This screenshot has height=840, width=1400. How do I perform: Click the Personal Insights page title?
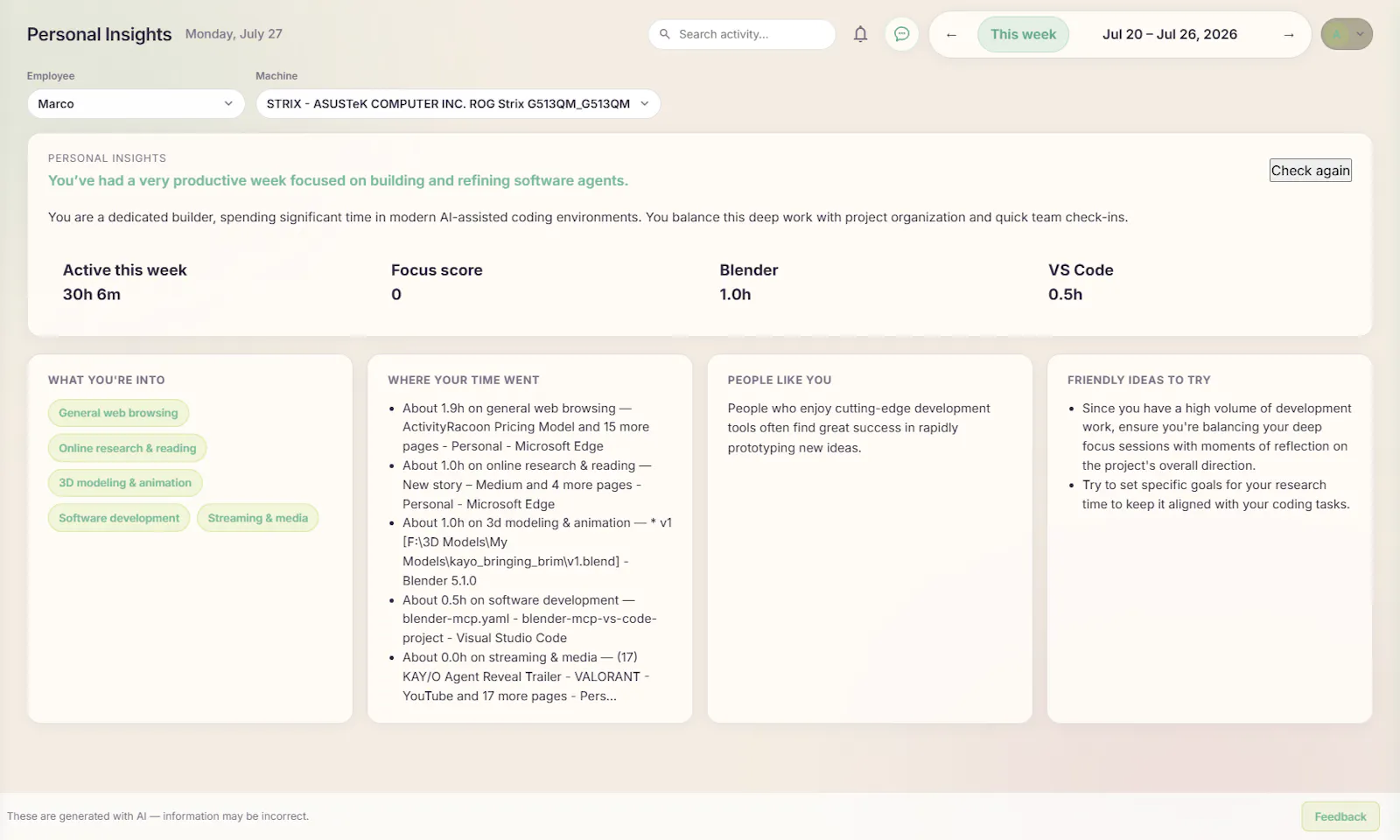point(99,34)
